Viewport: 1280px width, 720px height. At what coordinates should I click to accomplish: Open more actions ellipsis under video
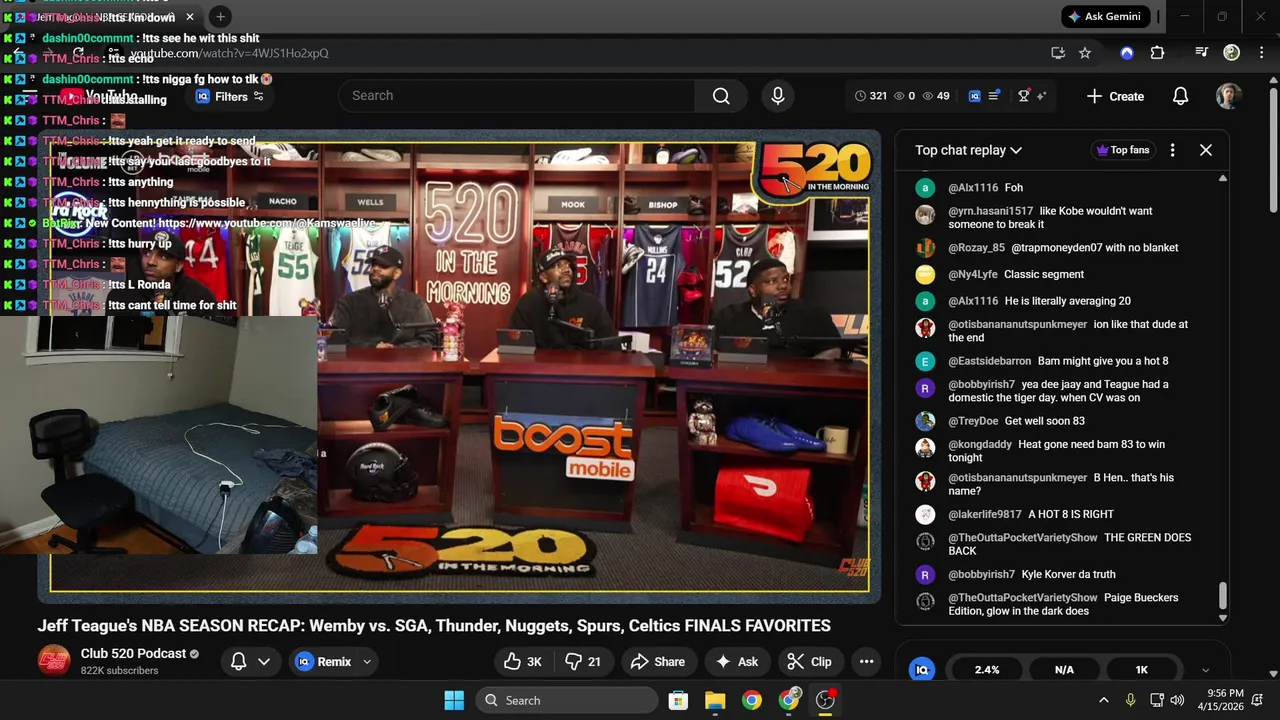(866, 661)
